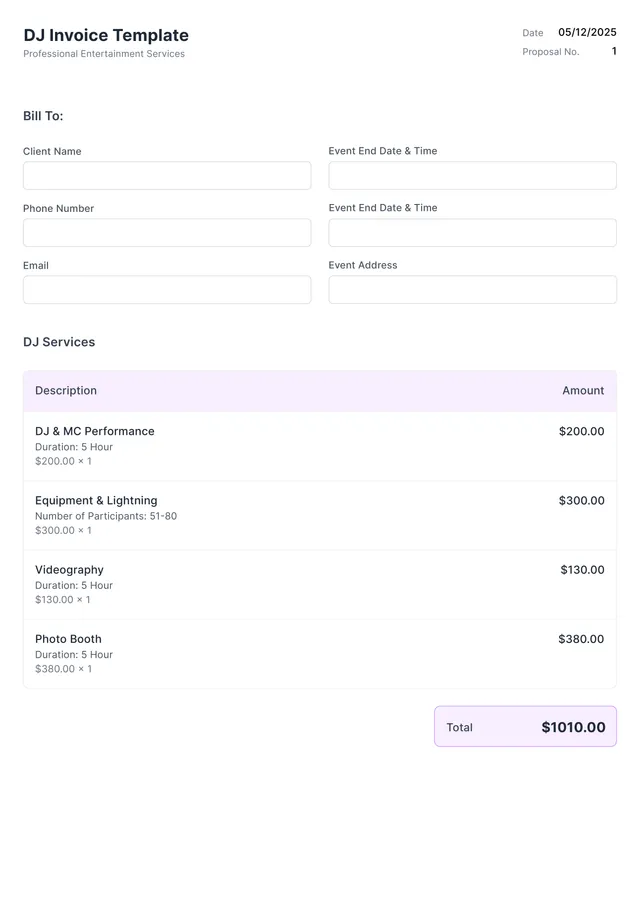Click the Bill To heading
The height and width of the screenshot is (905, 640).
42,116
